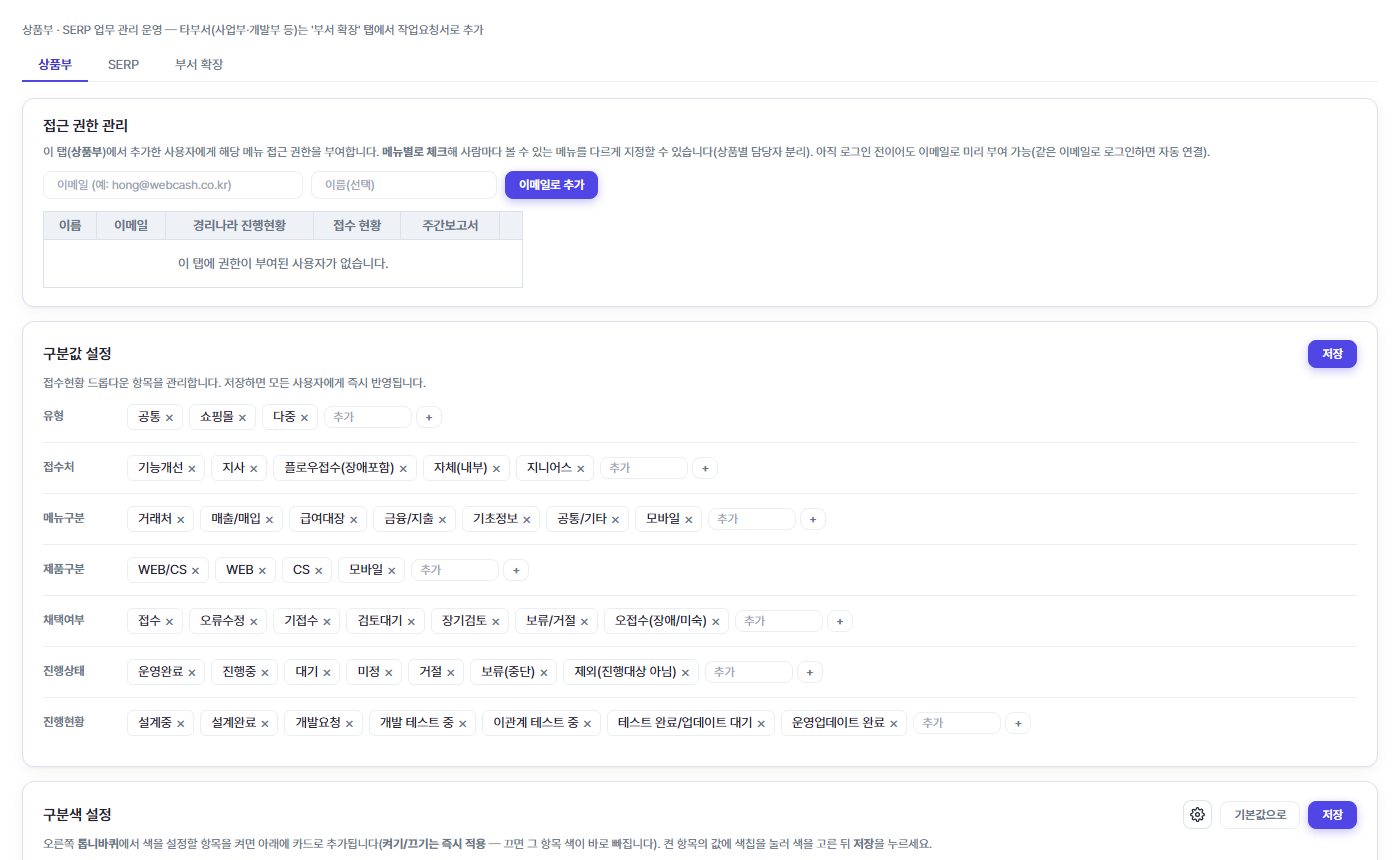1400x860 pixels.
Task: Add new 유형 value with plus
Action: tap(429, 417)
